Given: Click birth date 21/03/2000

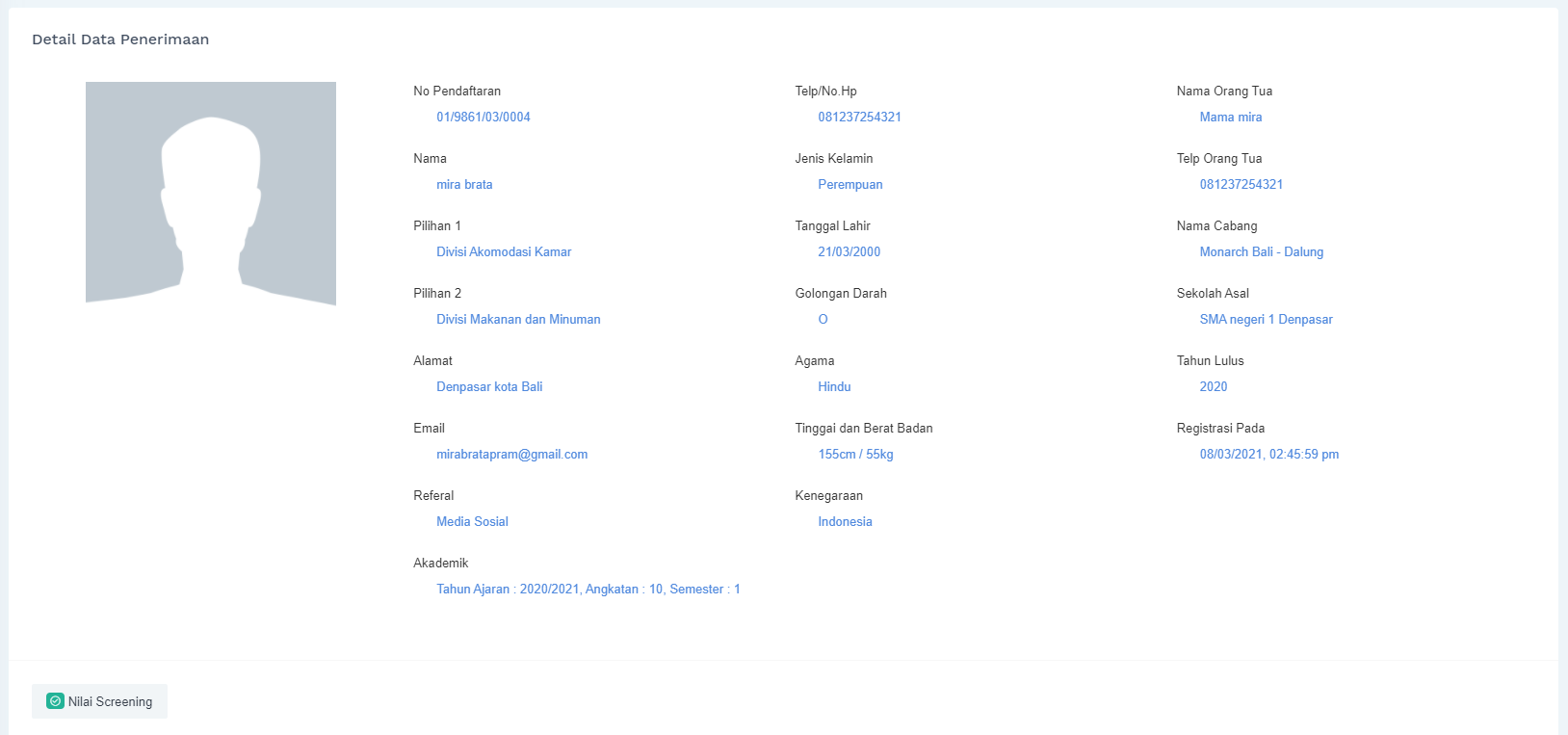Looking at the screenshot, I should coord(849,251).
